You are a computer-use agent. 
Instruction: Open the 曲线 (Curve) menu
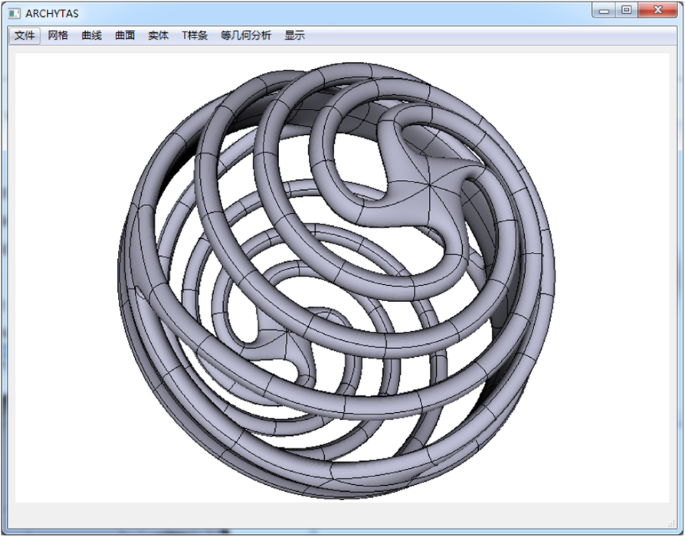tap(91, 35)
